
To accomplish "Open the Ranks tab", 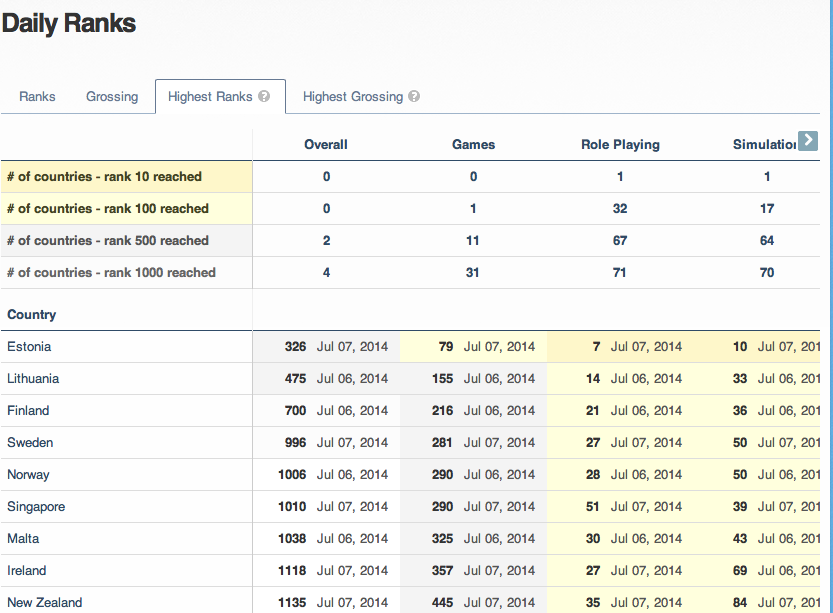I will pyautogui.click(x=37, y=97).
